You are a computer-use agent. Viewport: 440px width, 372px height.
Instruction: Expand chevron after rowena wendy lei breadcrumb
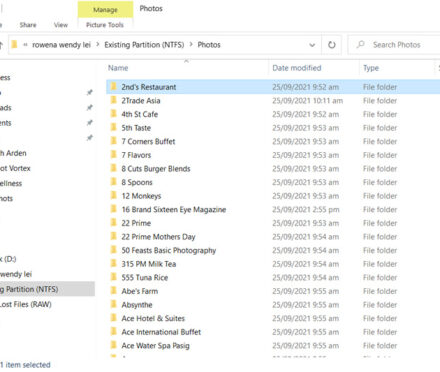coord(98,44)
